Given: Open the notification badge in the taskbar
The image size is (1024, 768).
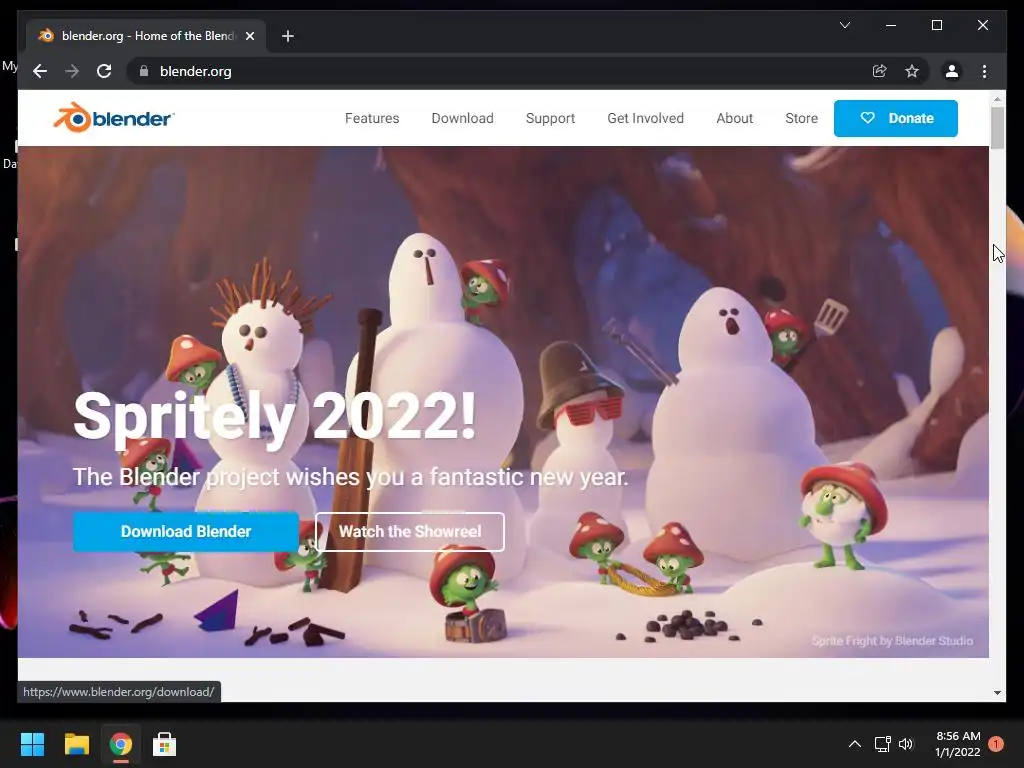Looking at the screenshot, I should pos(996,744).
